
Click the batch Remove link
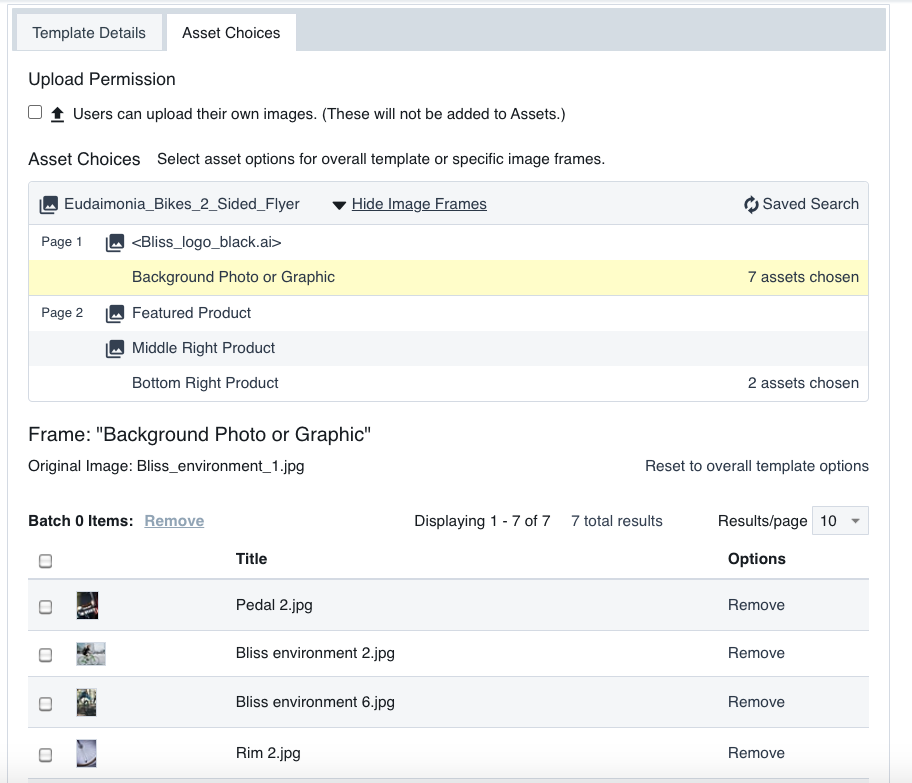click(x=174, y=521)
